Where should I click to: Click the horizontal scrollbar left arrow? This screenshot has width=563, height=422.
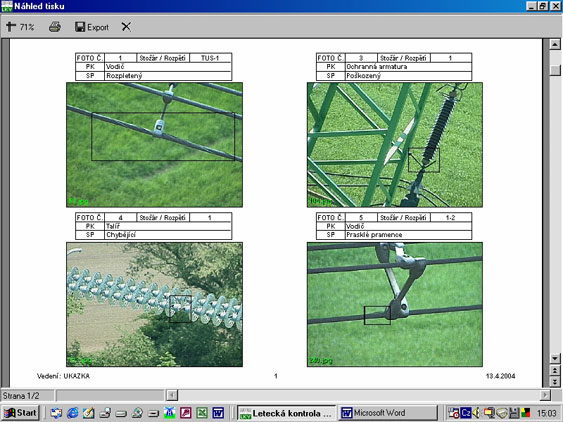(172, 395)
